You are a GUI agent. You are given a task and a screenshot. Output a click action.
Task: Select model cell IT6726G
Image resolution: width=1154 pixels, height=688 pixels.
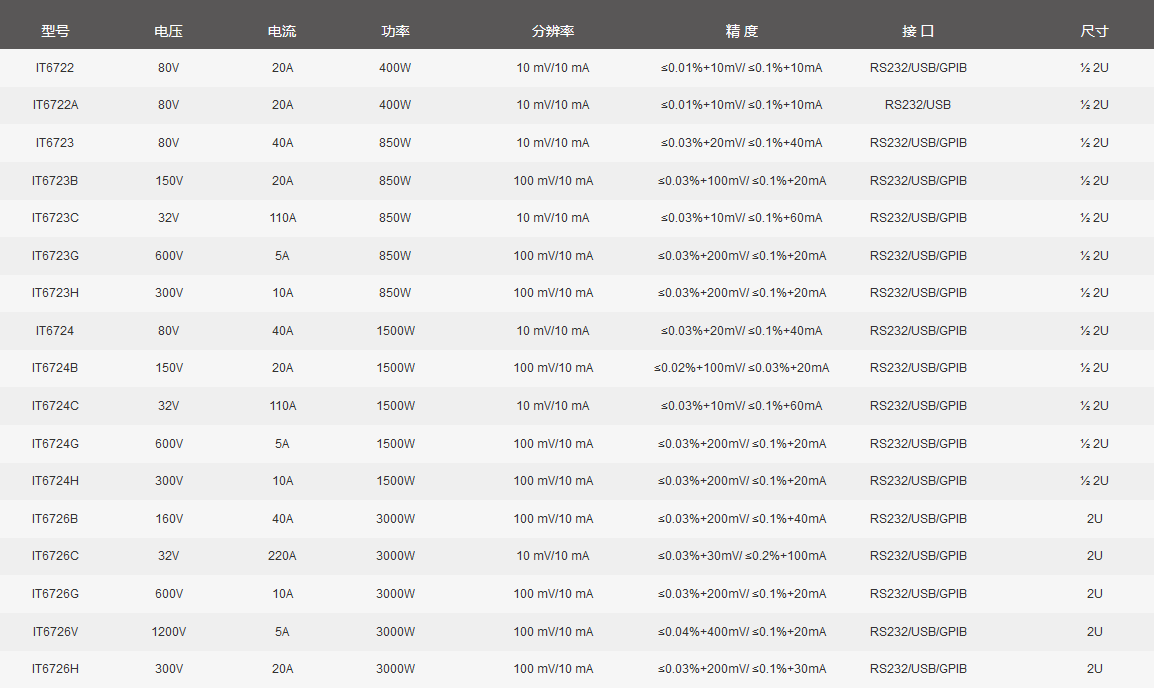click(x=55, y=594)
